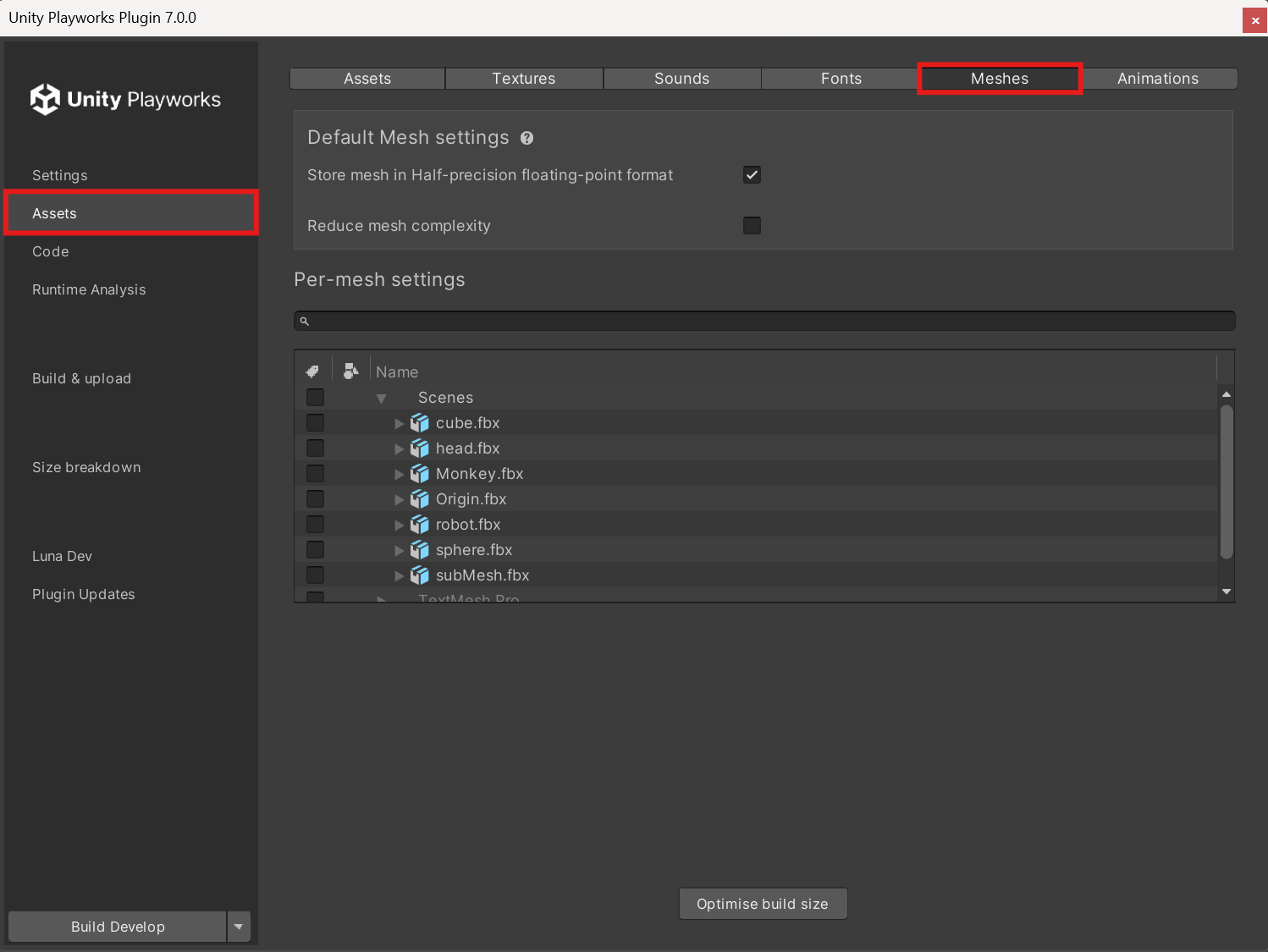The image size is (1268, 952).
Task: Tick the checkbox for head.fbx
Action: click(x=315, y=448)
